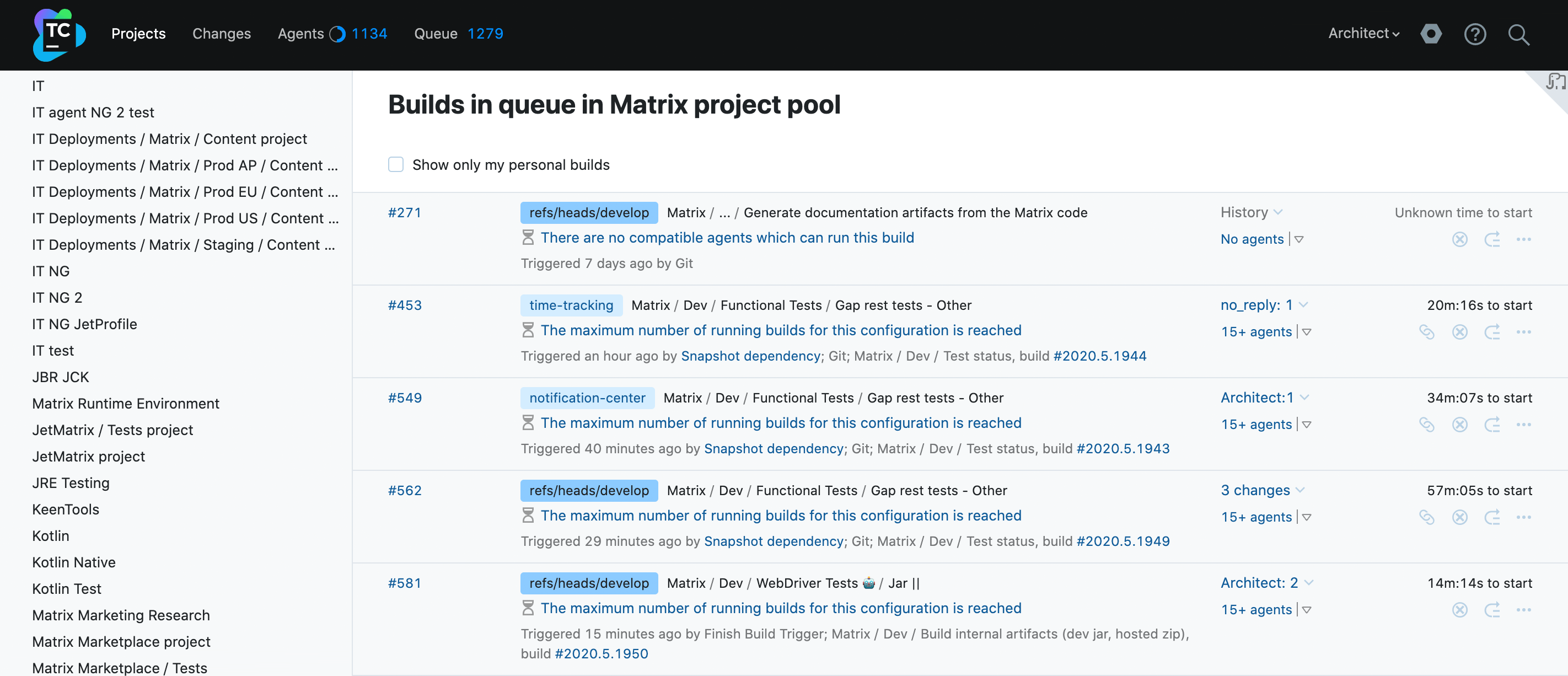Move build #271 to top
Viewport: 1568px width, 676px height.
tap(1491, 239)
